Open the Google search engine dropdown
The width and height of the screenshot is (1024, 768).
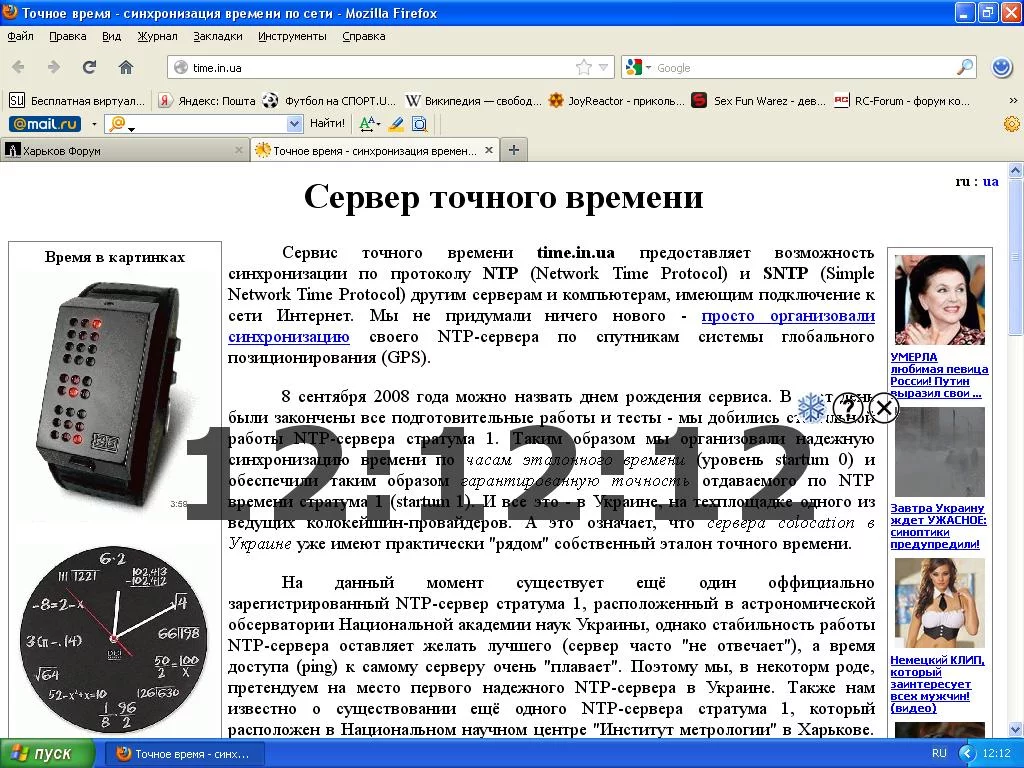point(648,67)
